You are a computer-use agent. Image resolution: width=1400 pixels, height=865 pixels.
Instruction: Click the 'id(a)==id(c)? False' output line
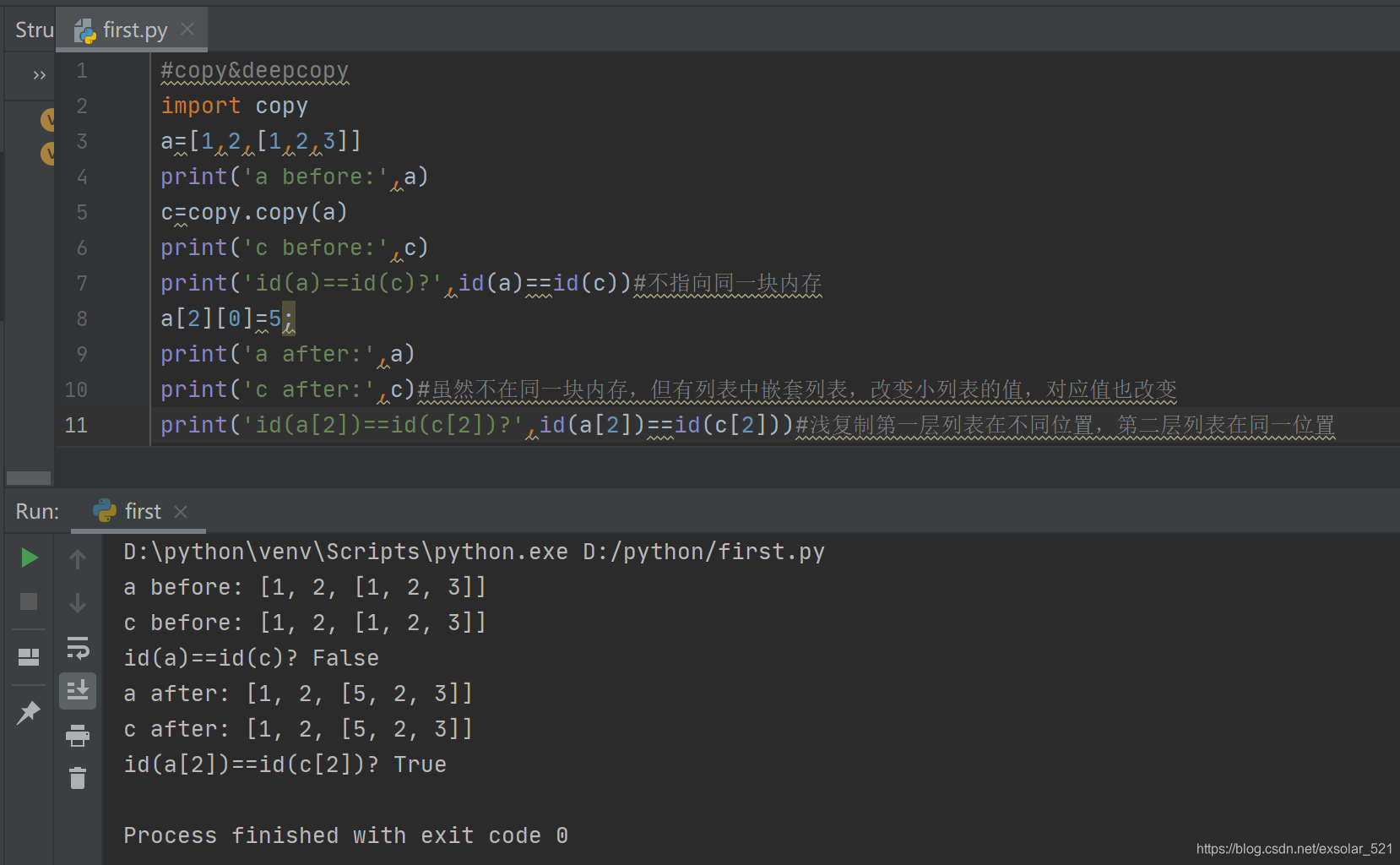252,658
